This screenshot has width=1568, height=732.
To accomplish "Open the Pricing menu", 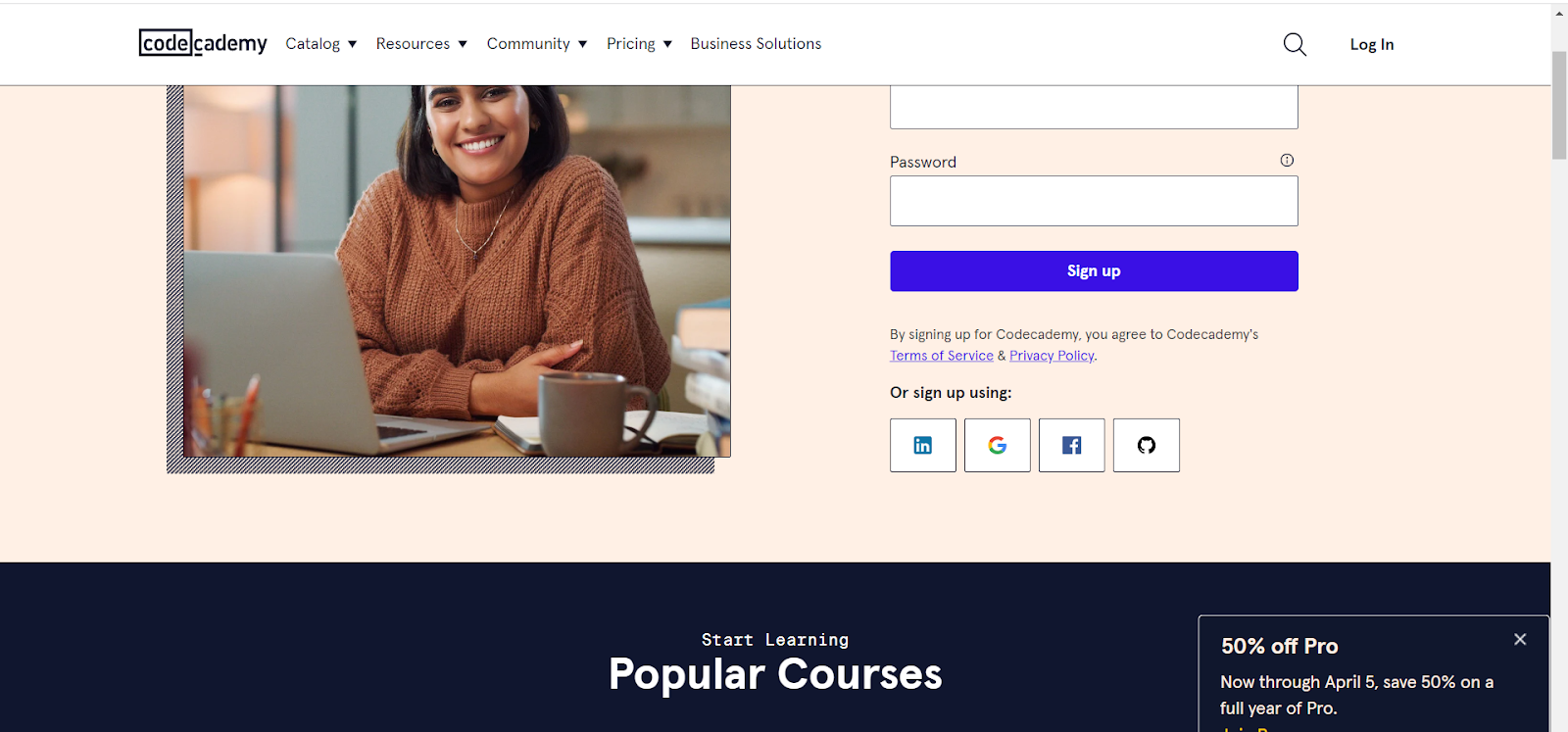I will tap(639, 44).
